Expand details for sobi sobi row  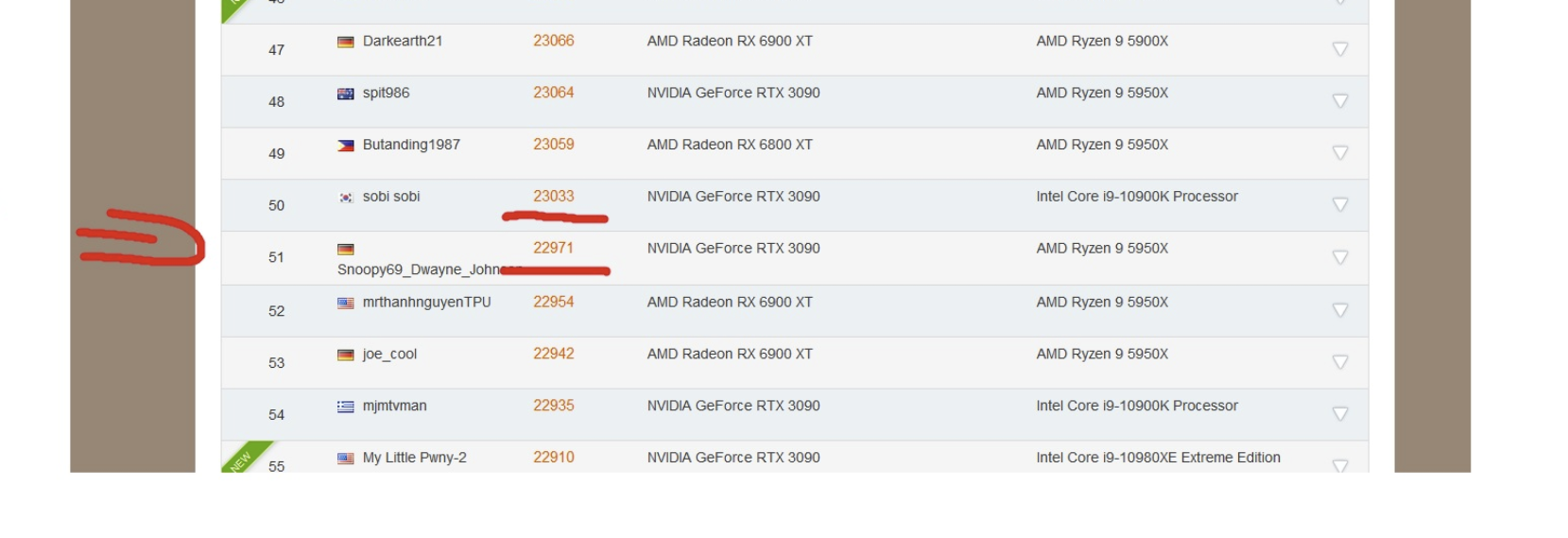click(1339, 205)
